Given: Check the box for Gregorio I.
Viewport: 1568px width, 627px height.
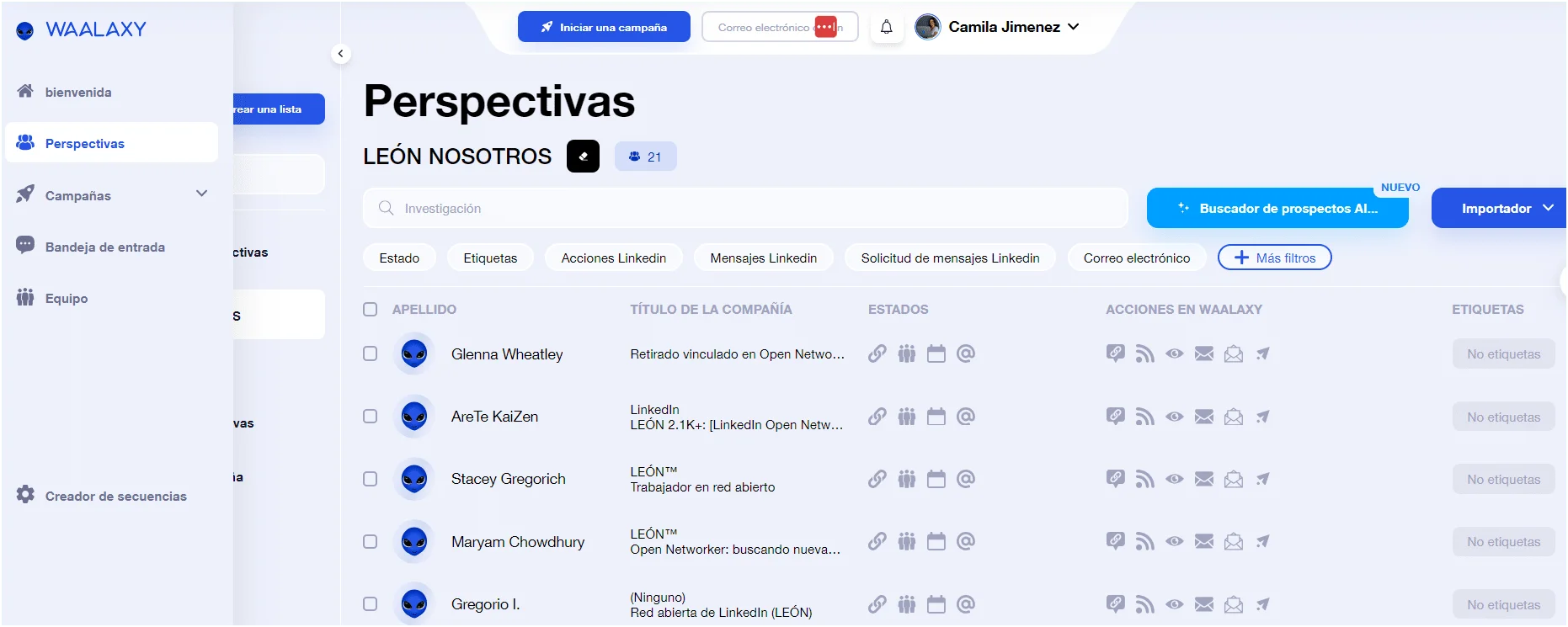Looking at the screenshot, I should (x=371, y=603).
